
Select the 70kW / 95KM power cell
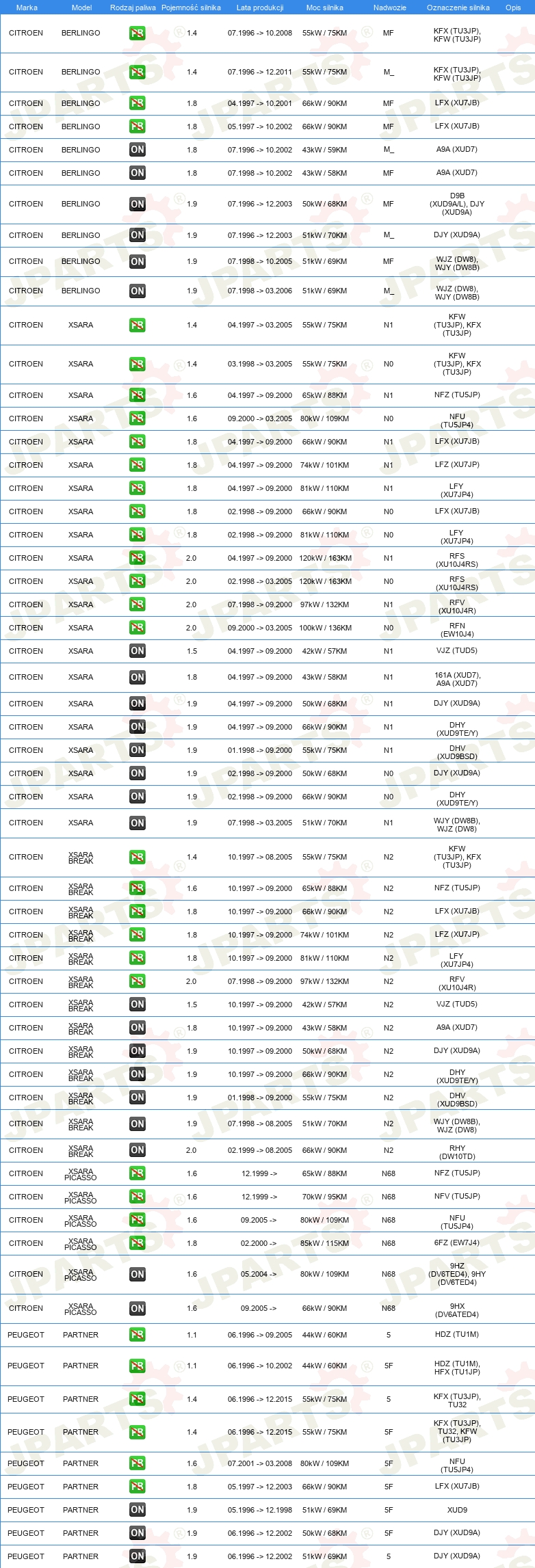[325, 1197]
